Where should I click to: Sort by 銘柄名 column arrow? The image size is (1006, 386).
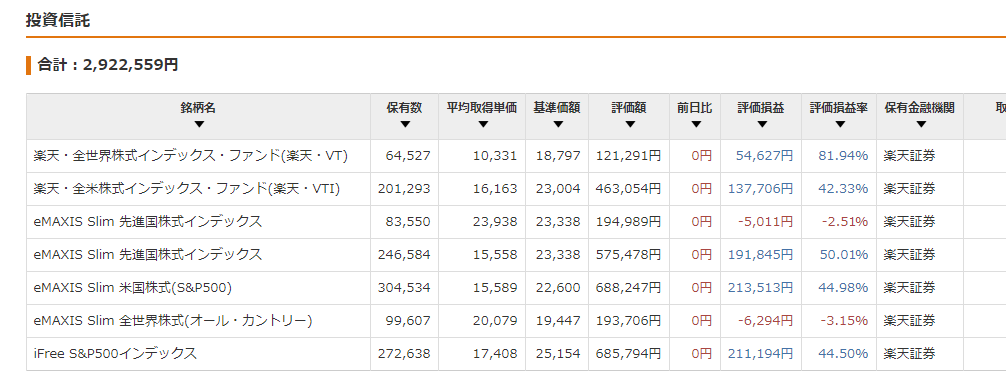199,124
